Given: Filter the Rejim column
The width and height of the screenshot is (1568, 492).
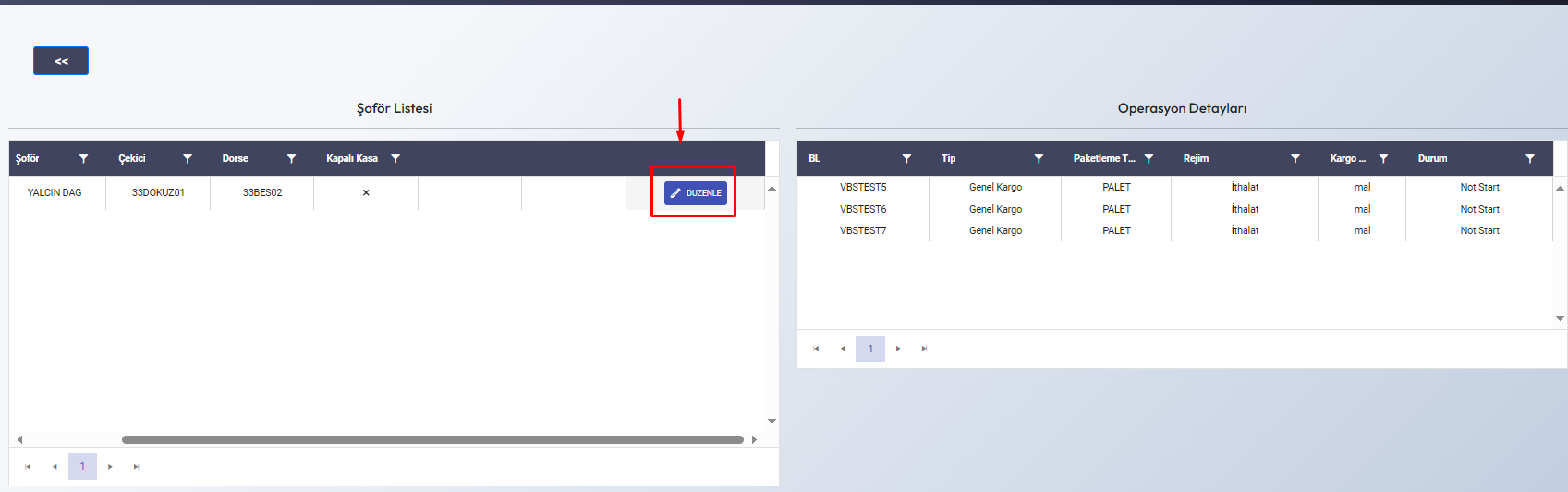Looking at the screenshot, I should [x=1295, y=159].
